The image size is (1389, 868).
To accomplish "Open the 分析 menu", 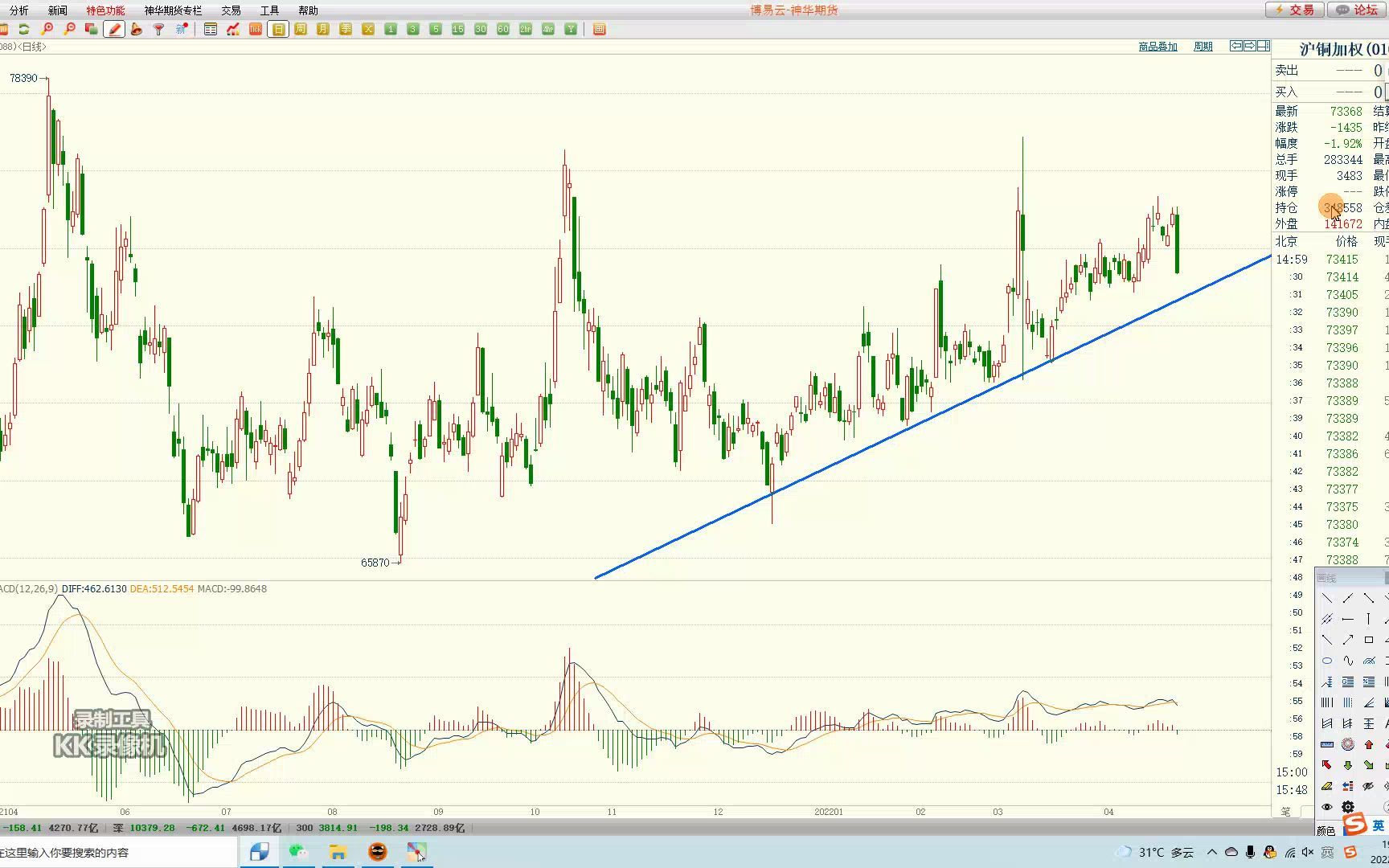I will click(18, 10).
